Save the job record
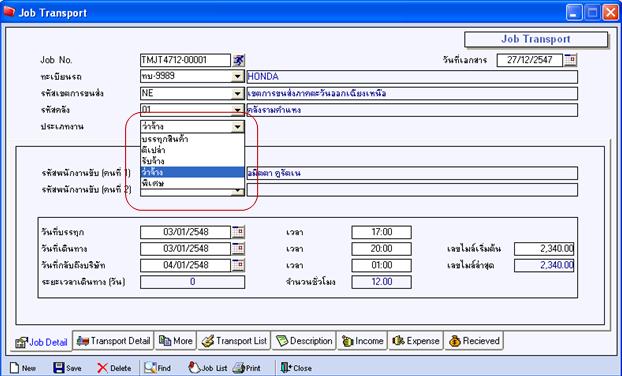 67,368
